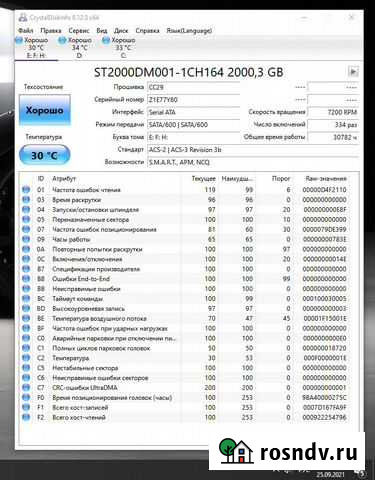Select the row text Частота ошибок чтения
Image resolution: width=375 pixels, height=480 pixels.
86,190
